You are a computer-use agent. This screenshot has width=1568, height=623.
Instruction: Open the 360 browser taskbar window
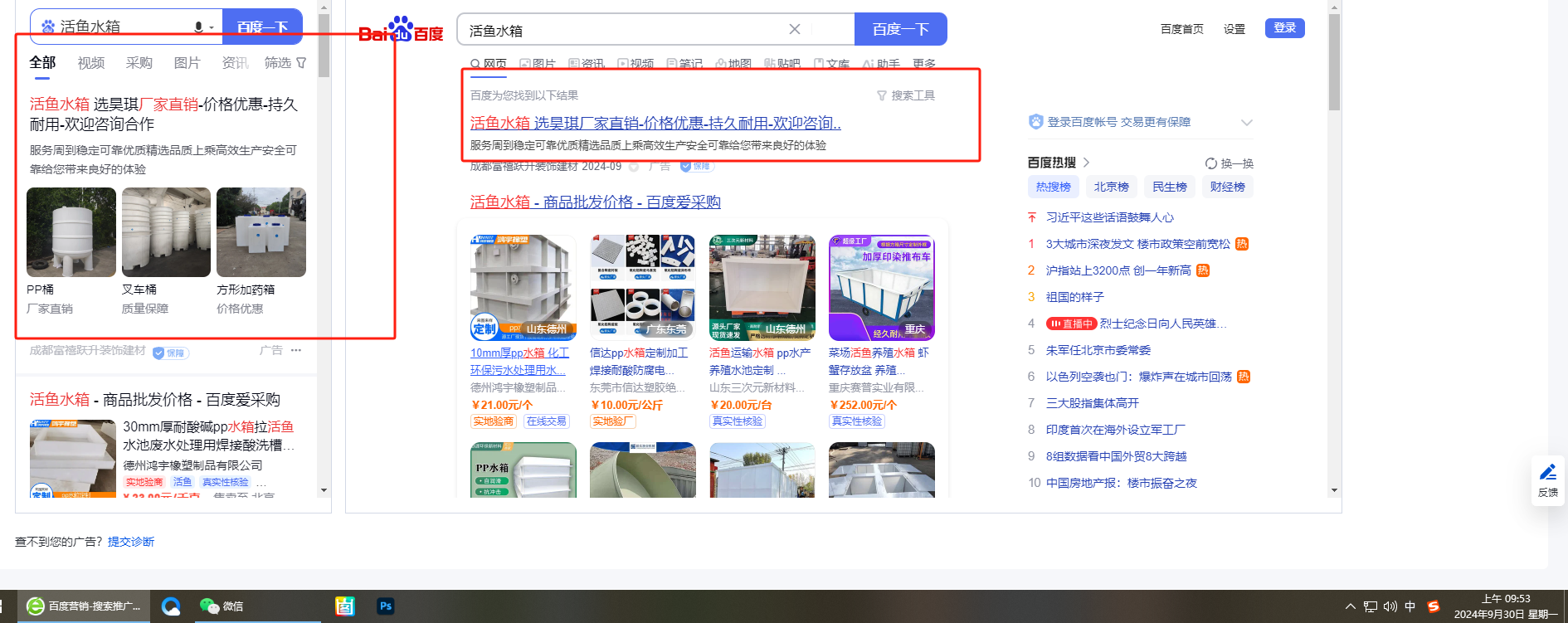click(85, 606)
